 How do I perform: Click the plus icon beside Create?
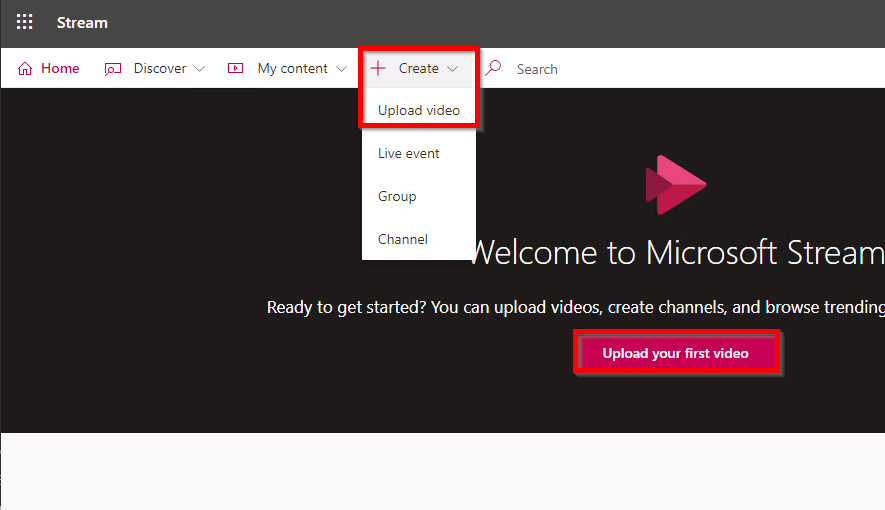pos(378,69)
